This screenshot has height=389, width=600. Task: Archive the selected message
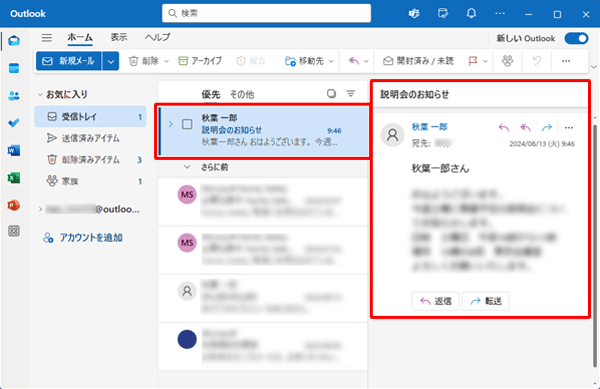pos(200,61)
